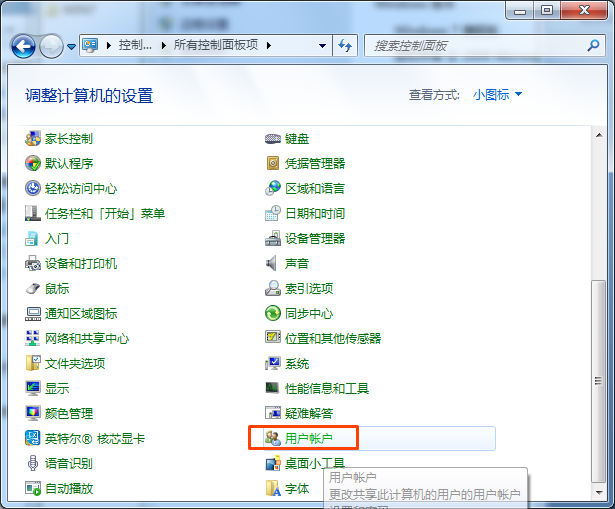
Task: Open the 日期和时间 icon
Action: click(x=273, y=213)
